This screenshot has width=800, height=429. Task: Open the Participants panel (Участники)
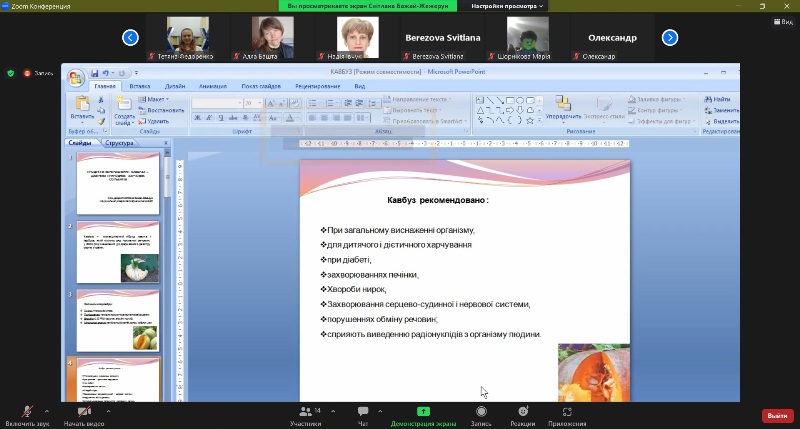click(x=305, y=412)
